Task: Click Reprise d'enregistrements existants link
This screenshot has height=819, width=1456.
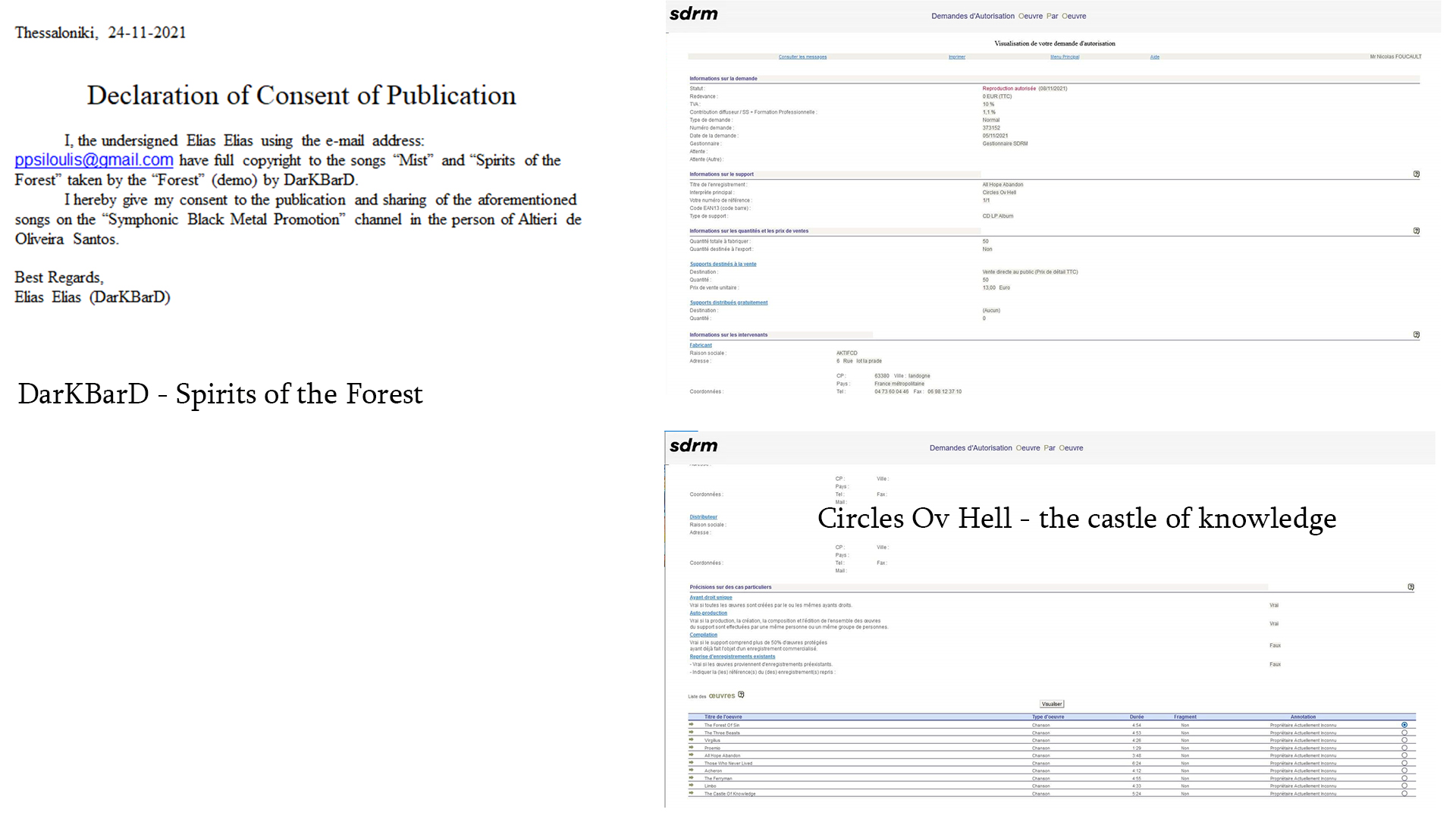Action: (732, 657)
